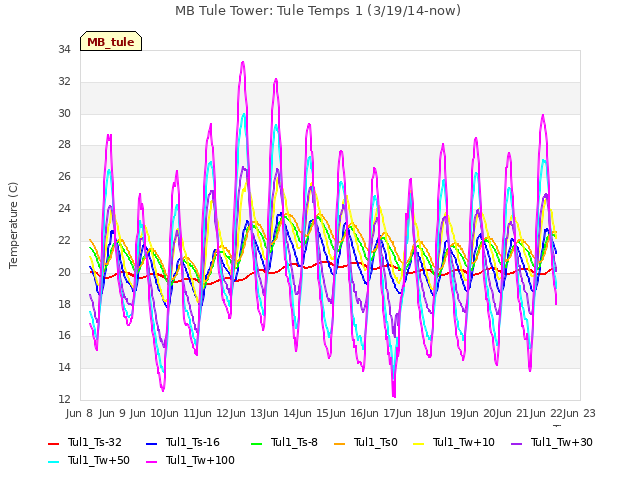Click the 28 y-axis tick label

pos(64,144)
